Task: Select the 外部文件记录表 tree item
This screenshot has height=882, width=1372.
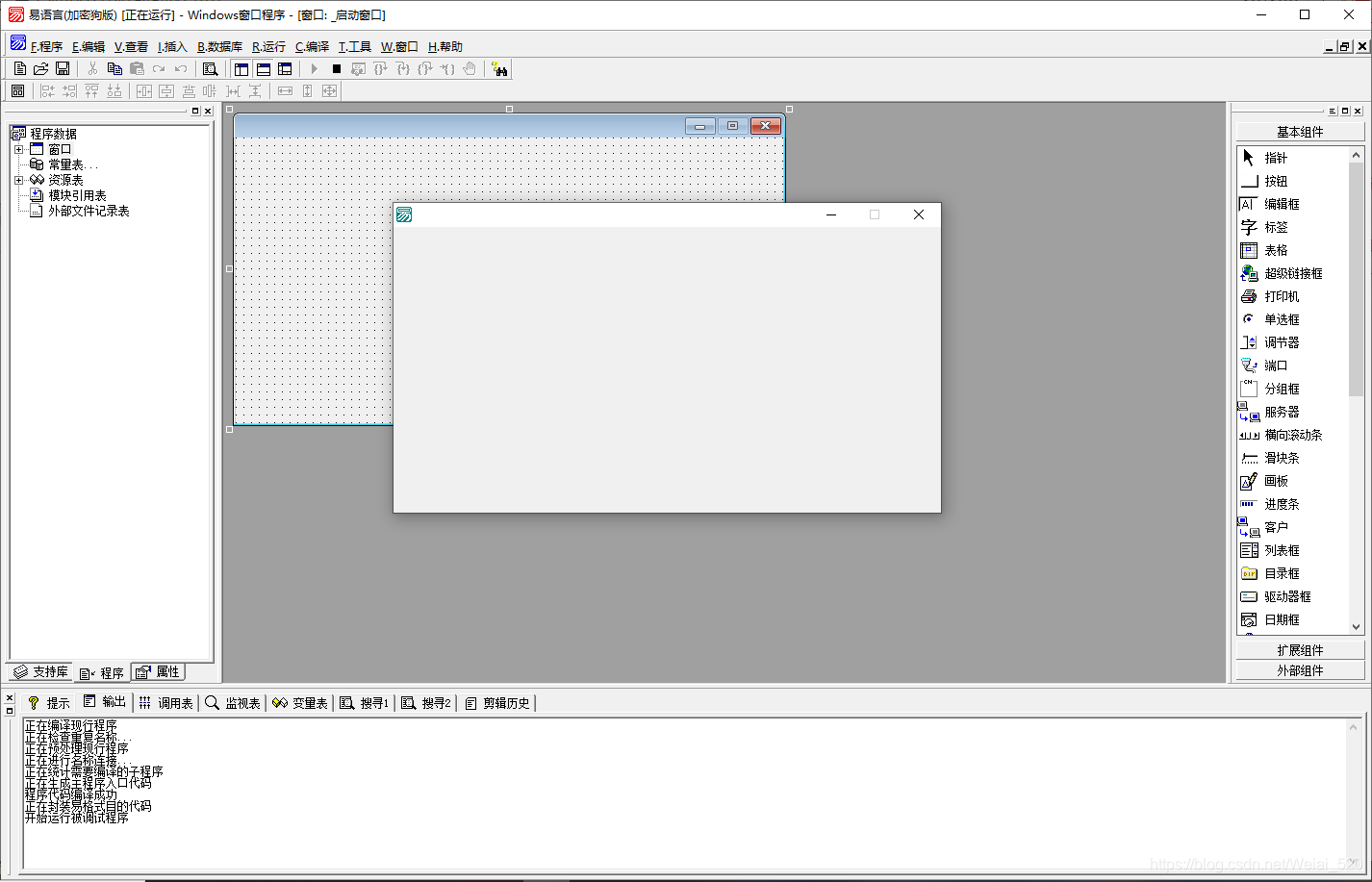Action: click(89, 211)
